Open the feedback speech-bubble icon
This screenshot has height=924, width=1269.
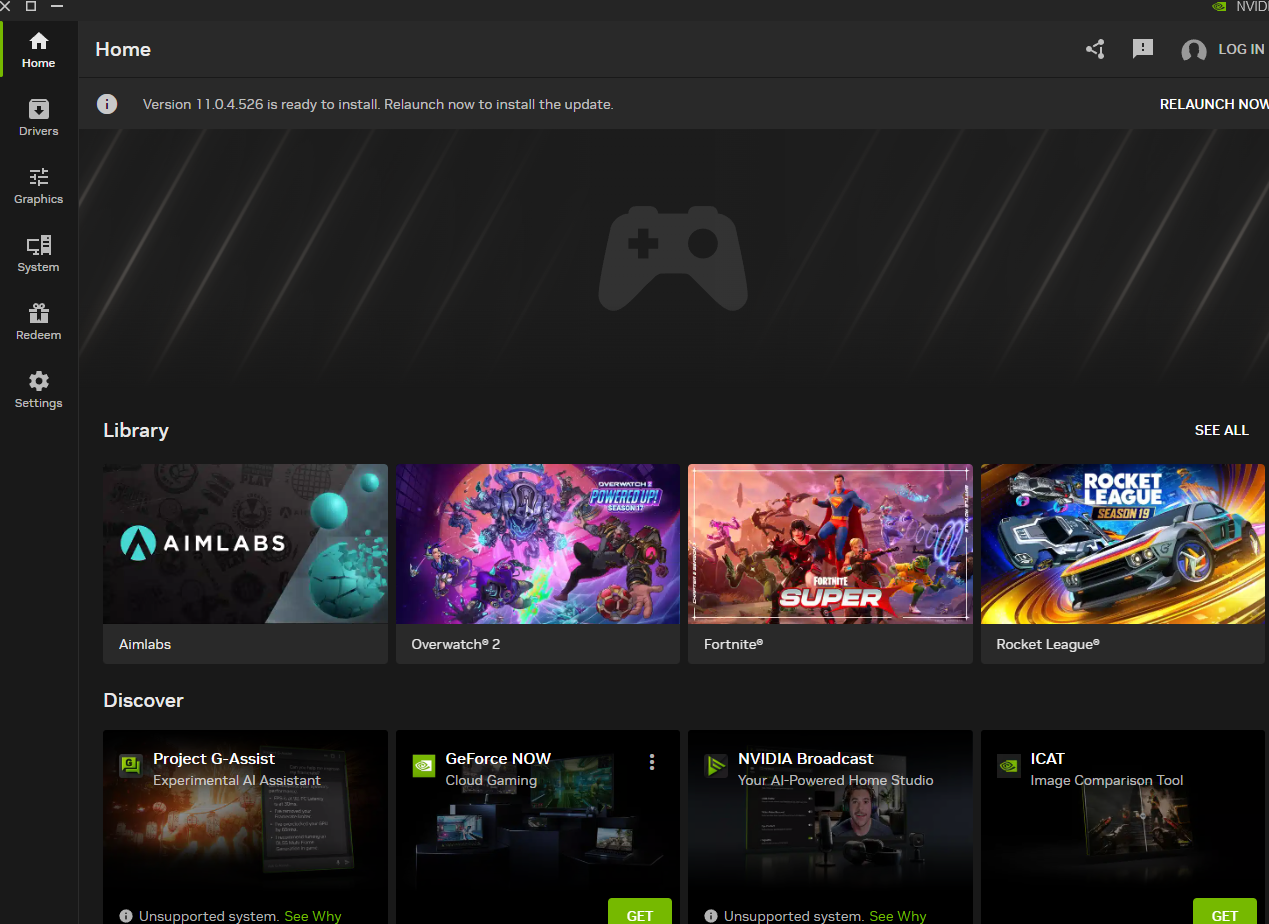coord(1143,49)
